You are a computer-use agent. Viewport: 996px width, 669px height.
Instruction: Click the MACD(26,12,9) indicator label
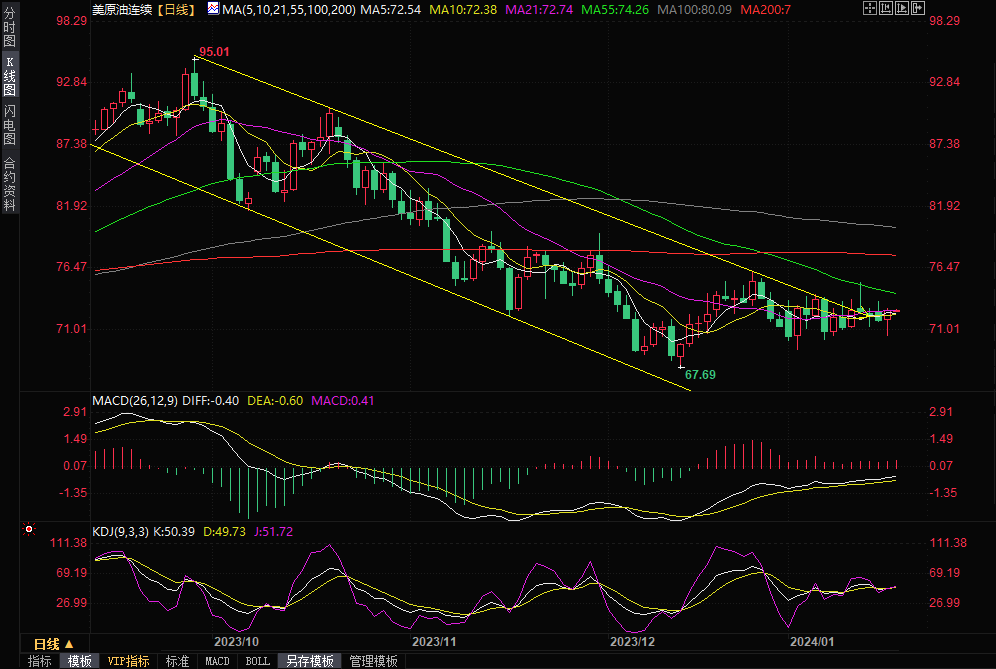point(135,401)
